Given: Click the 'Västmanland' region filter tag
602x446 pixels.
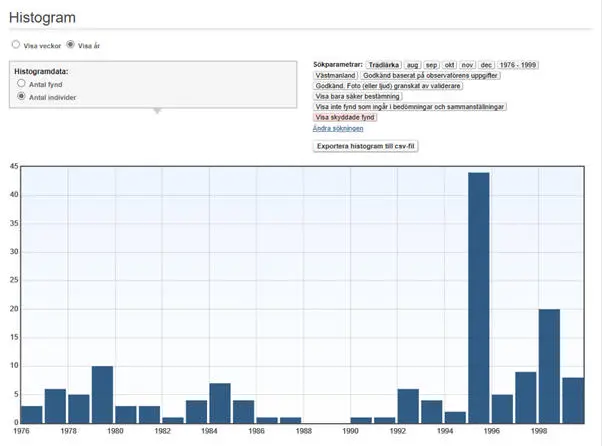Looking at the screenshot, I should [x=336, y=75].
